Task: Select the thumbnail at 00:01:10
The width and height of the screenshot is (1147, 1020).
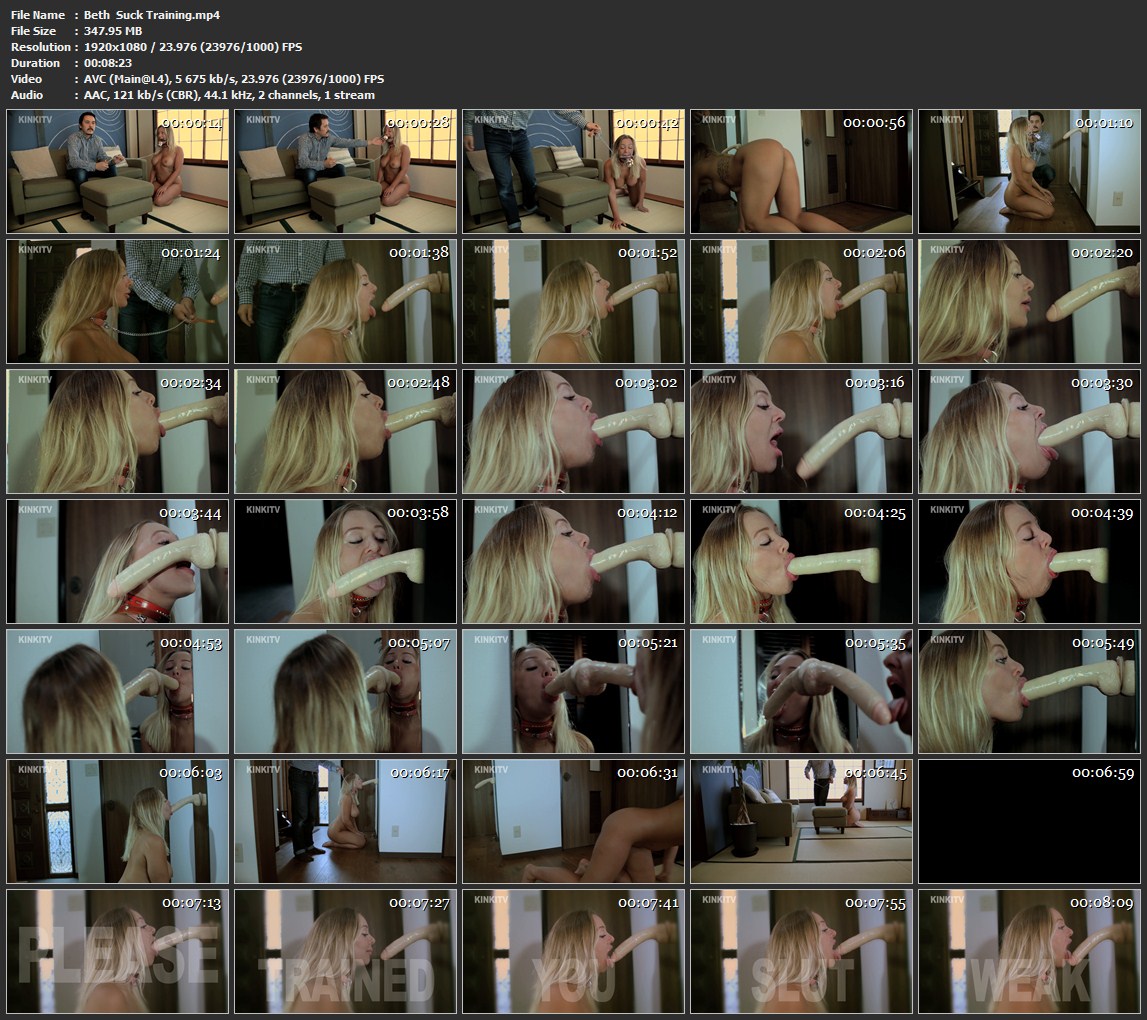Action: coord(1029,171)
